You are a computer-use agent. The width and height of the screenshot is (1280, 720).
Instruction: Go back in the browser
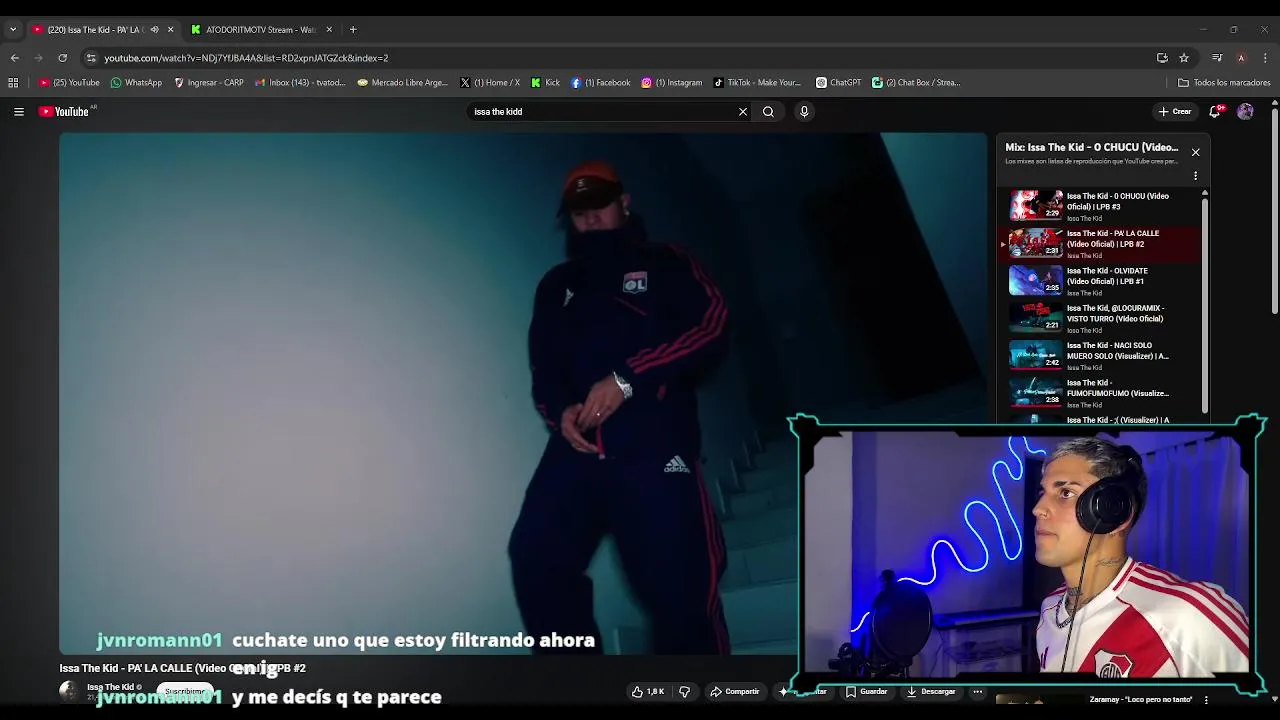[14, 58]
